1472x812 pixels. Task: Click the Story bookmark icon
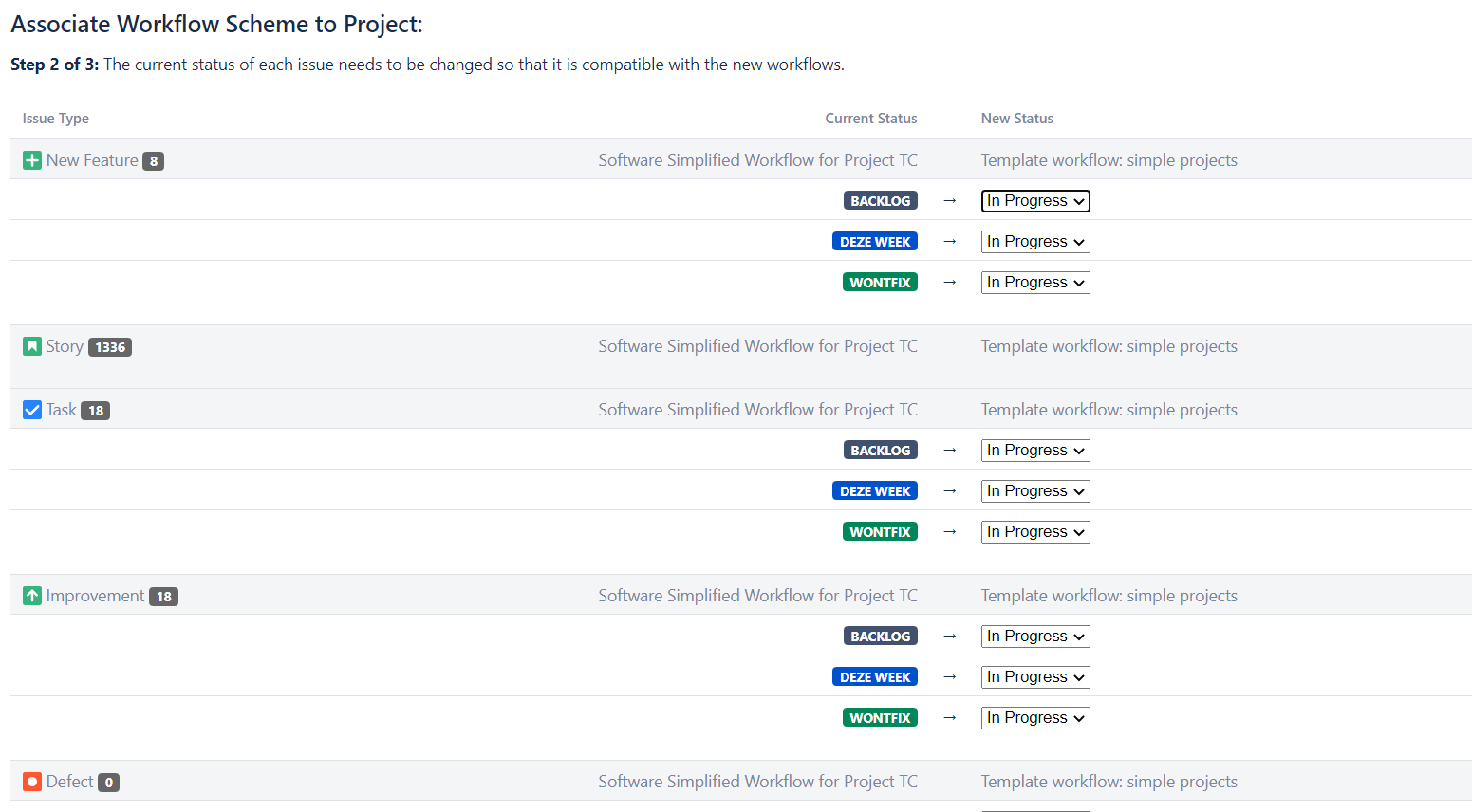coord(32,346)
